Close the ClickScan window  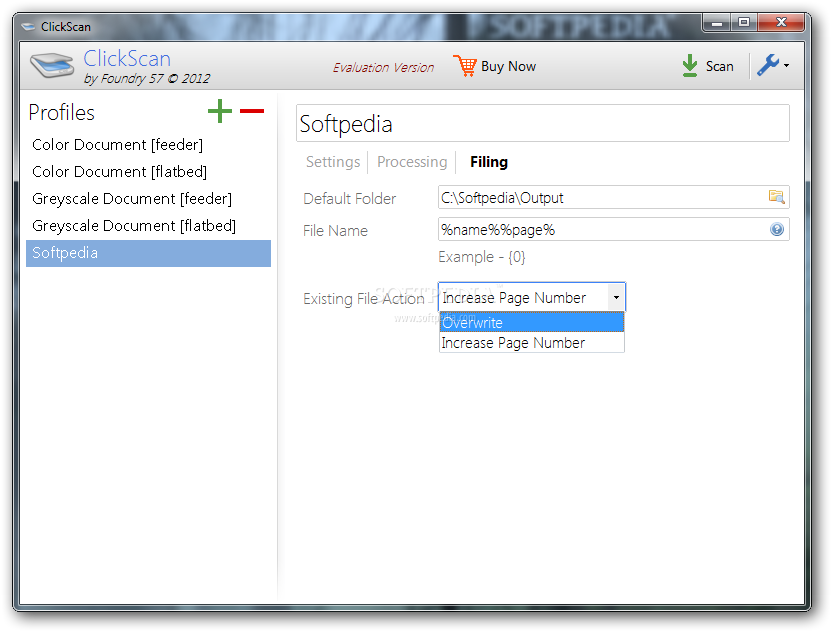781,23
